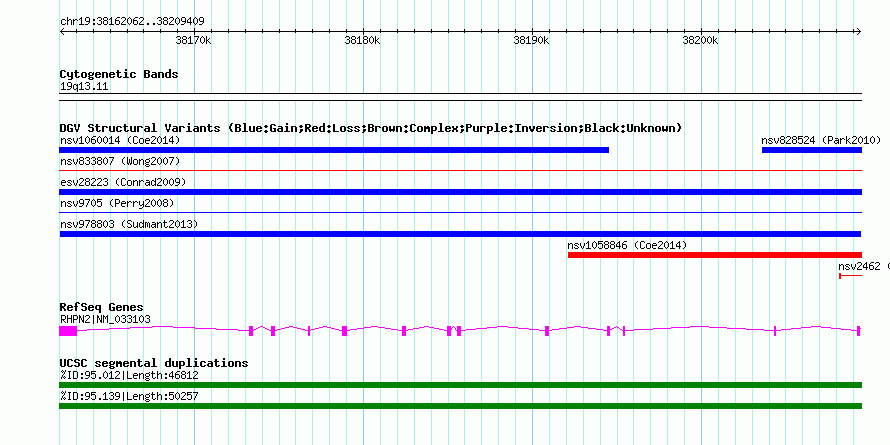Image resolution: width=890 pixels, height=445 pixels.
Task: Click the green bar under %ID:95.012
Action: 460,385
